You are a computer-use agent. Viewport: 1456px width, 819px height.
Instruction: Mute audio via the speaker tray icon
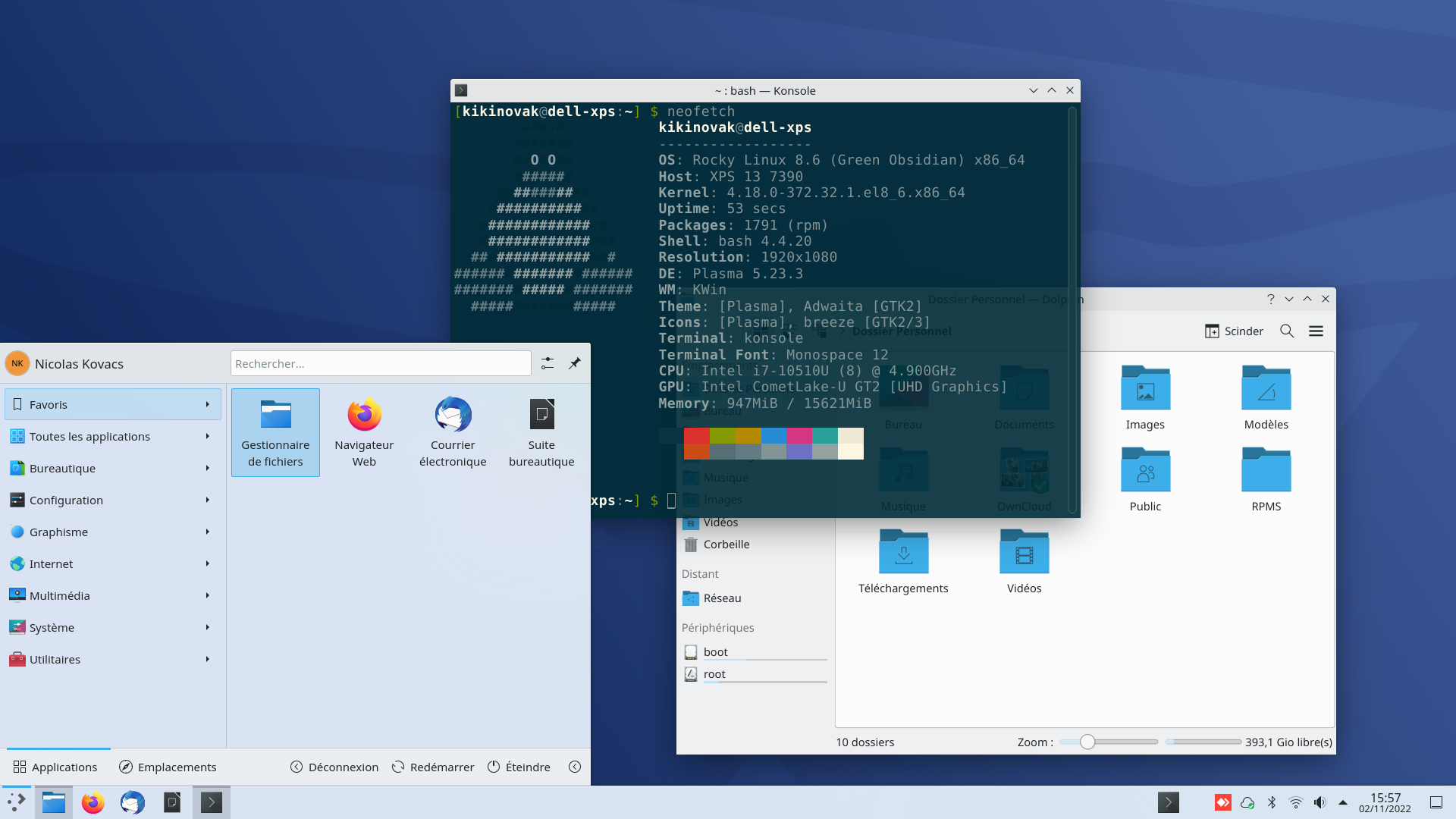1320,802
